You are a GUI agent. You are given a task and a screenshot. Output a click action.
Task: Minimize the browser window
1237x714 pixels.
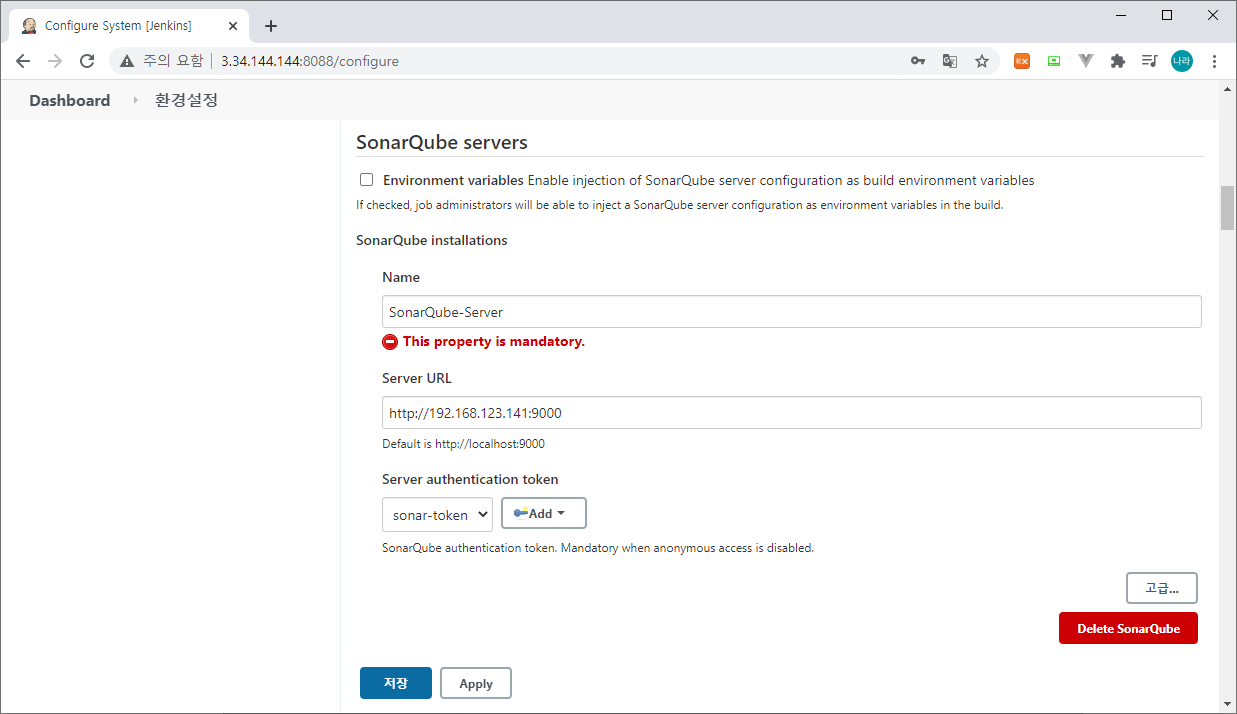[x=1120, y=15]
